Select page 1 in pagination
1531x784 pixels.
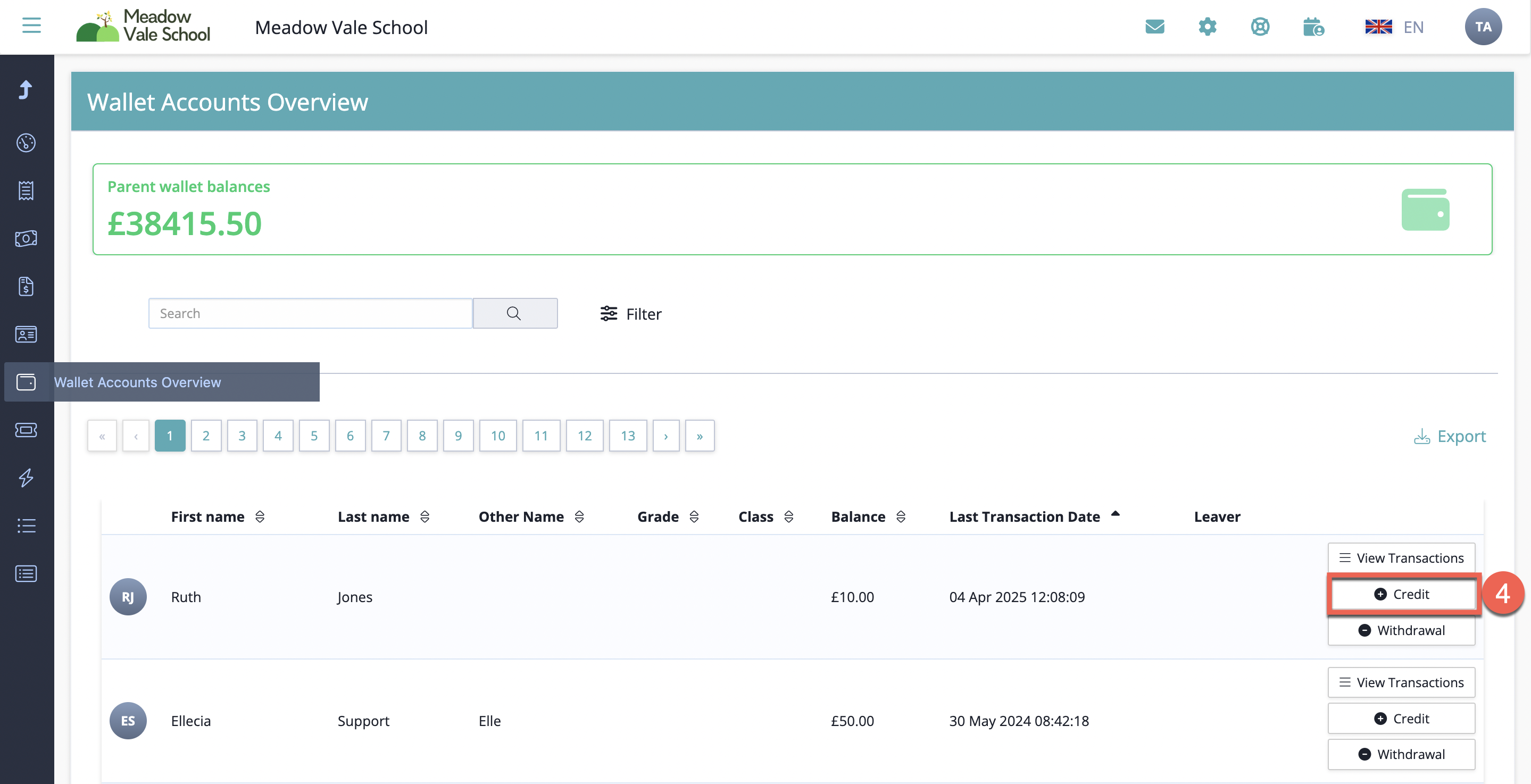(x=170, y=436)
